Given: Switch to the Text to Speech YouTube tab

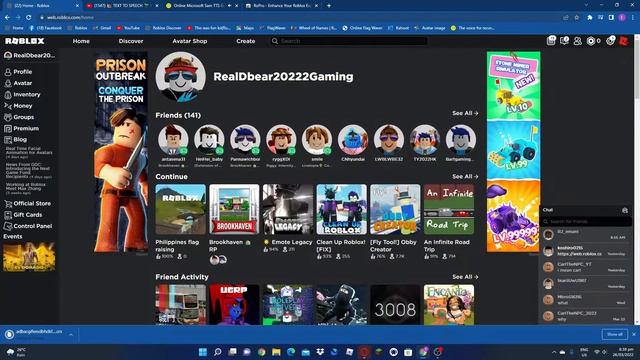Looking at the screenshot, I should (x=121, y=6).
